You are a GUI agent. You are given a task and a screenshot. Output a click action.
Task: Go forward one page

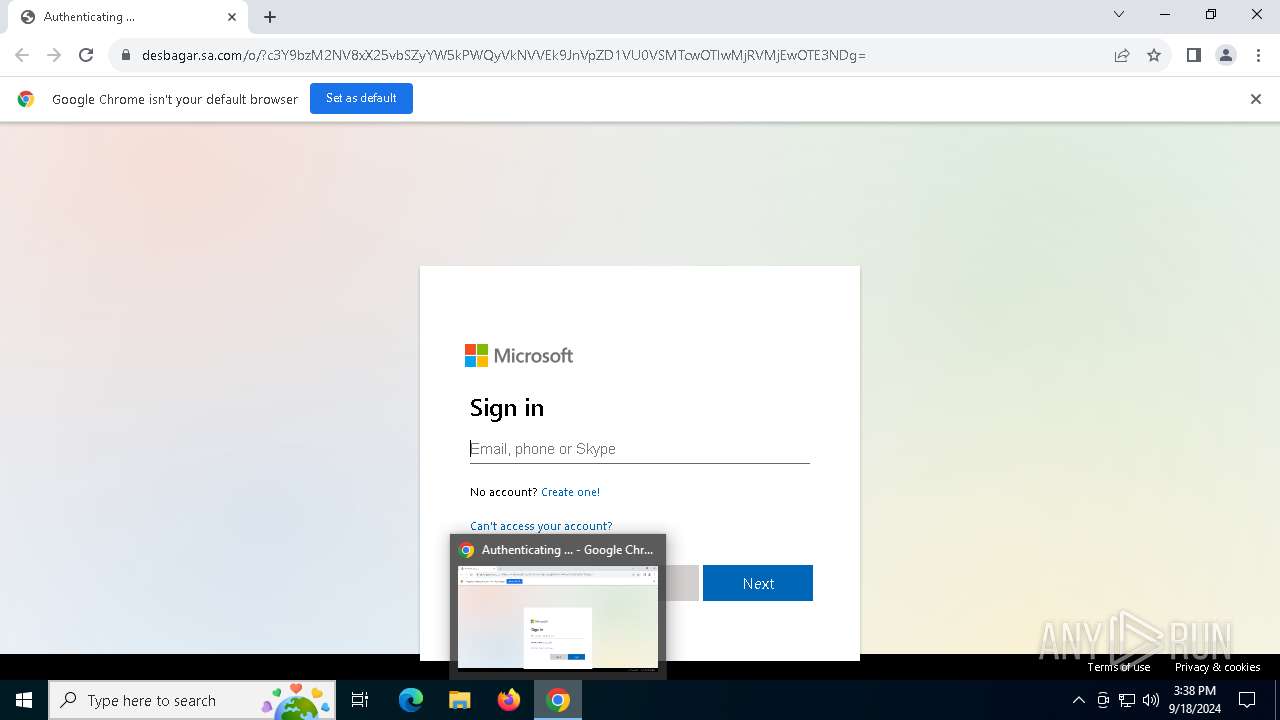pos(54,55)
